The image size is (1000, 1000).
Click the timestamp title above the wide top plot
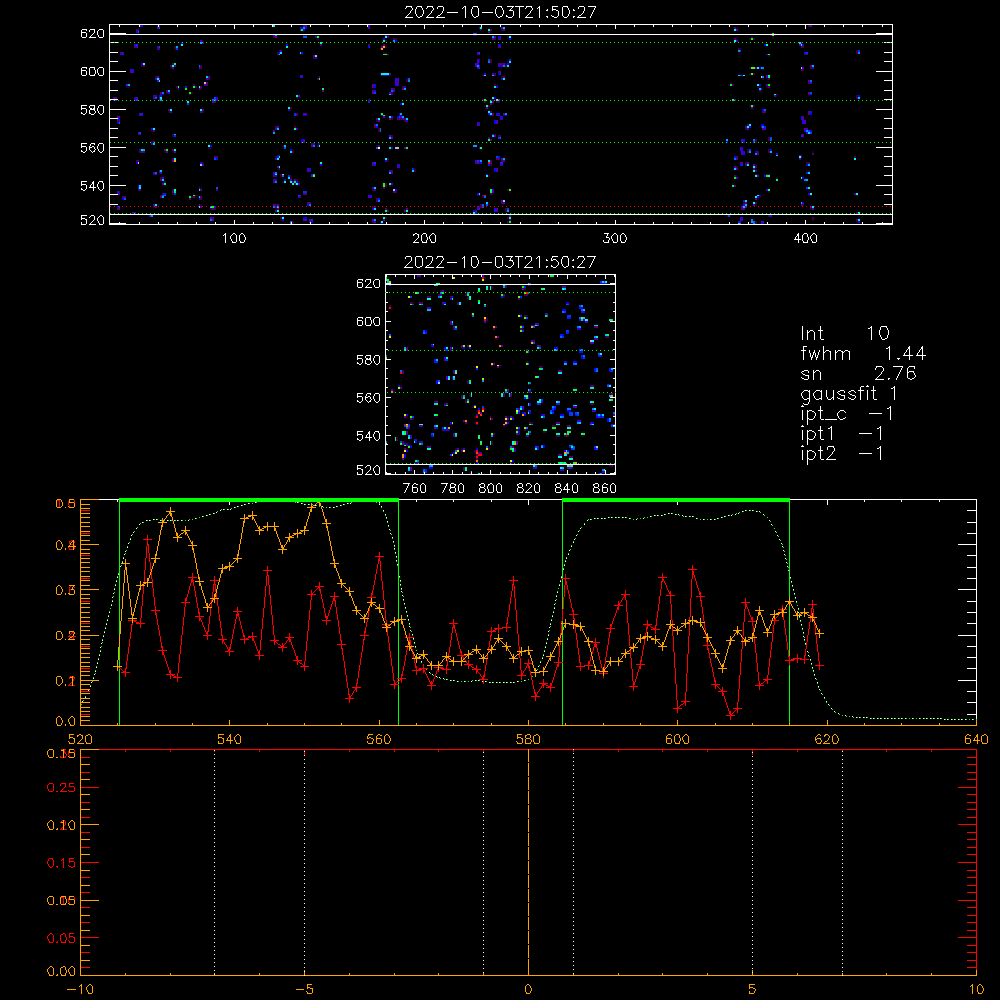500,12
